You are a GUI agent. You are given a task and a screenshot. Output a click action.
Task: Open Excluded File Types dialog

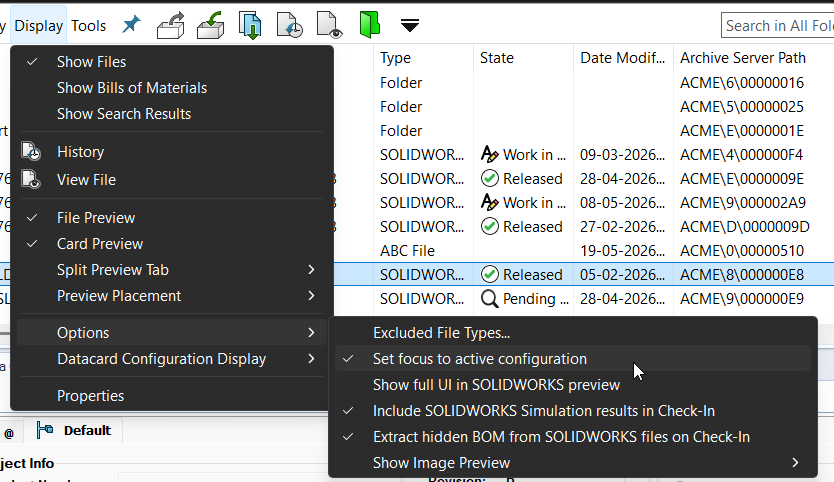click(x=573, y=333)
